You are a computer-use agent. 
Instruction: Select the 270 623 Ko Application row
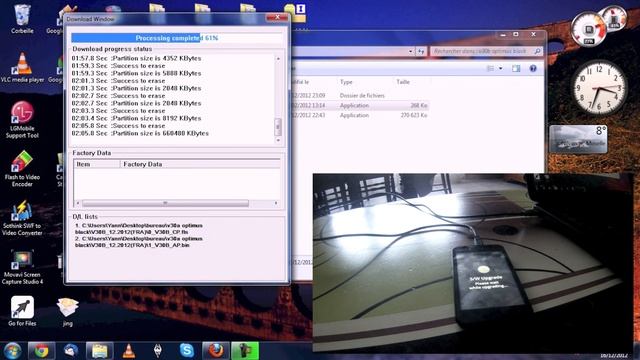(360, 116)
